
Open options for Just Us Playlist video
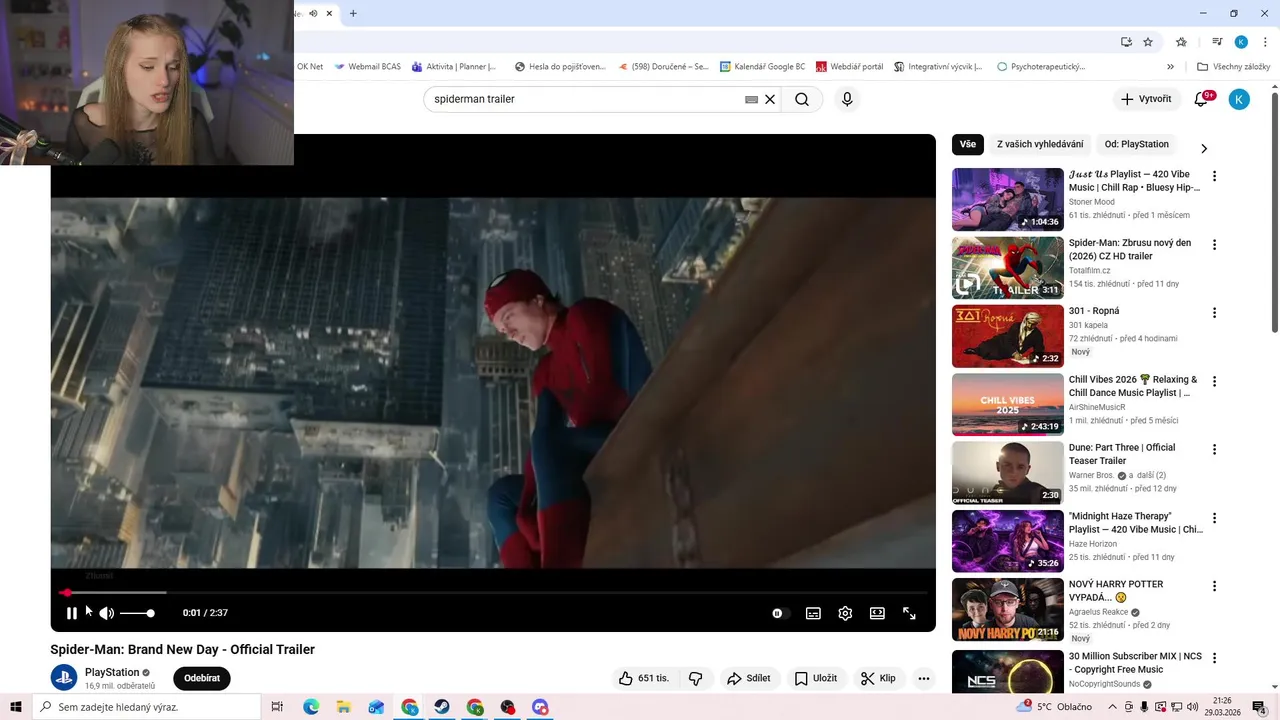(x=1214, y=176)
